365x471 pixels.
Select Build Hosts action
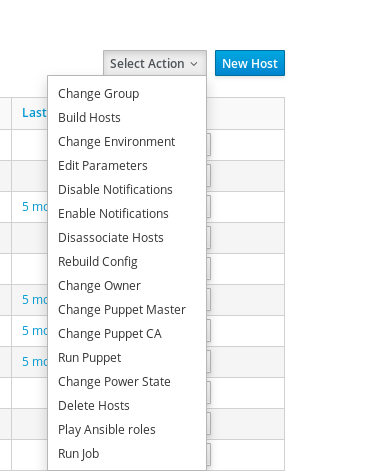click(127, 118)
